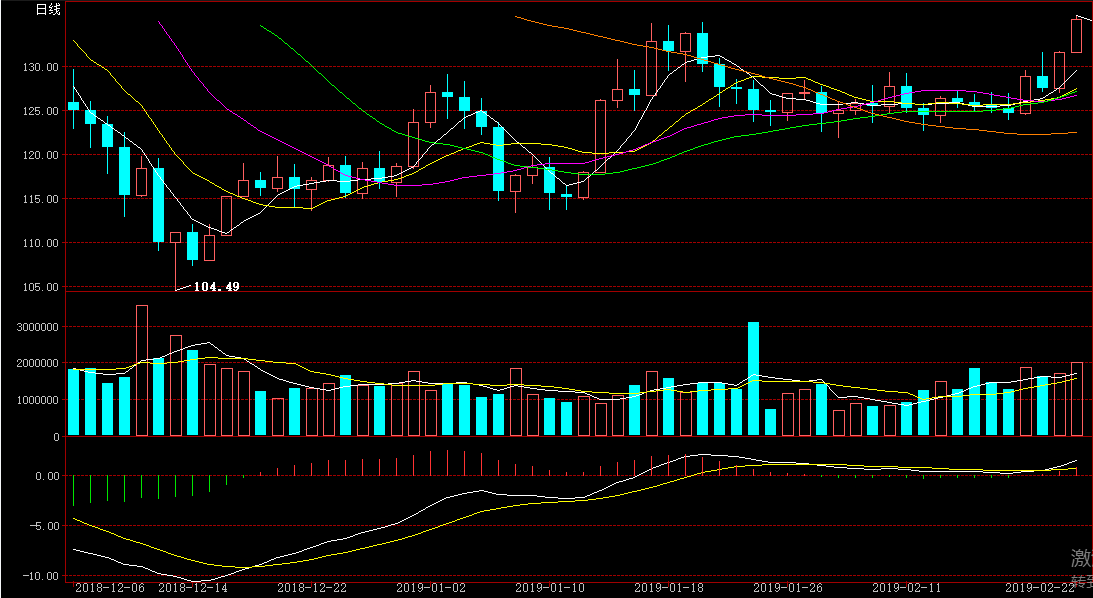Click the -10.00 MACD axis label
Viewport: 1093px width, 598px height.
pyautogui.click(x=41, y=576)
